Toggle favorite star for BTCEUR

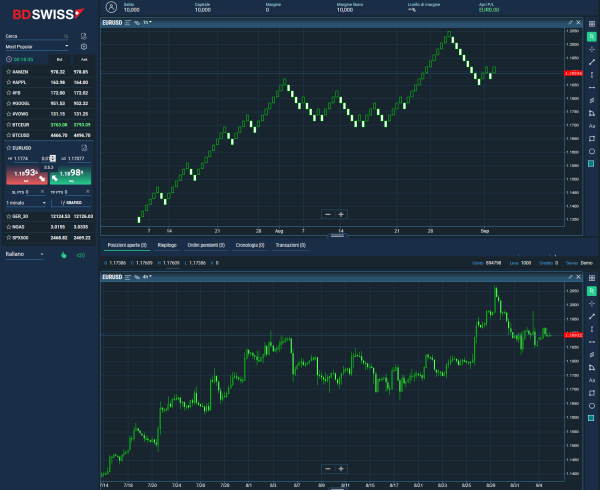click(x=8, y=124)
